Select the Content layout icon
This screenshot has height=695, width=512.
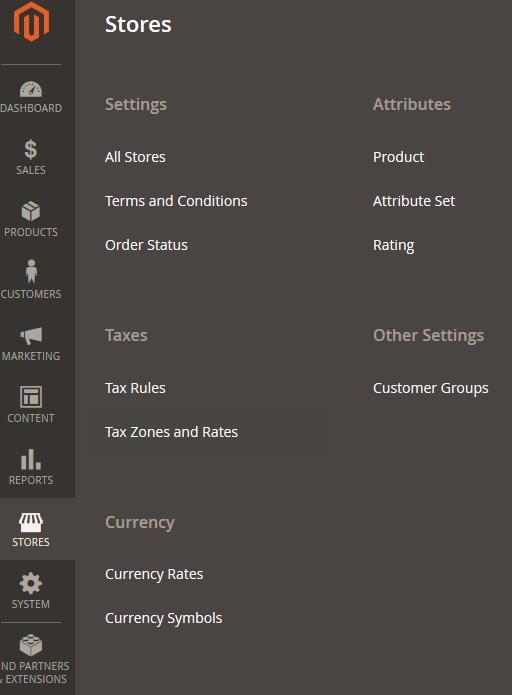tap(31, 397)
